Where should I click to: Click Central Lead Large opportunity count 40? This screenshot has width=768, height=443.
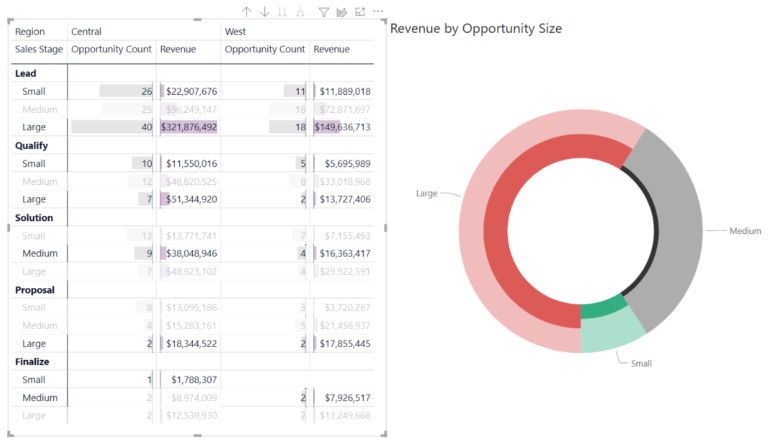point(147,127)
